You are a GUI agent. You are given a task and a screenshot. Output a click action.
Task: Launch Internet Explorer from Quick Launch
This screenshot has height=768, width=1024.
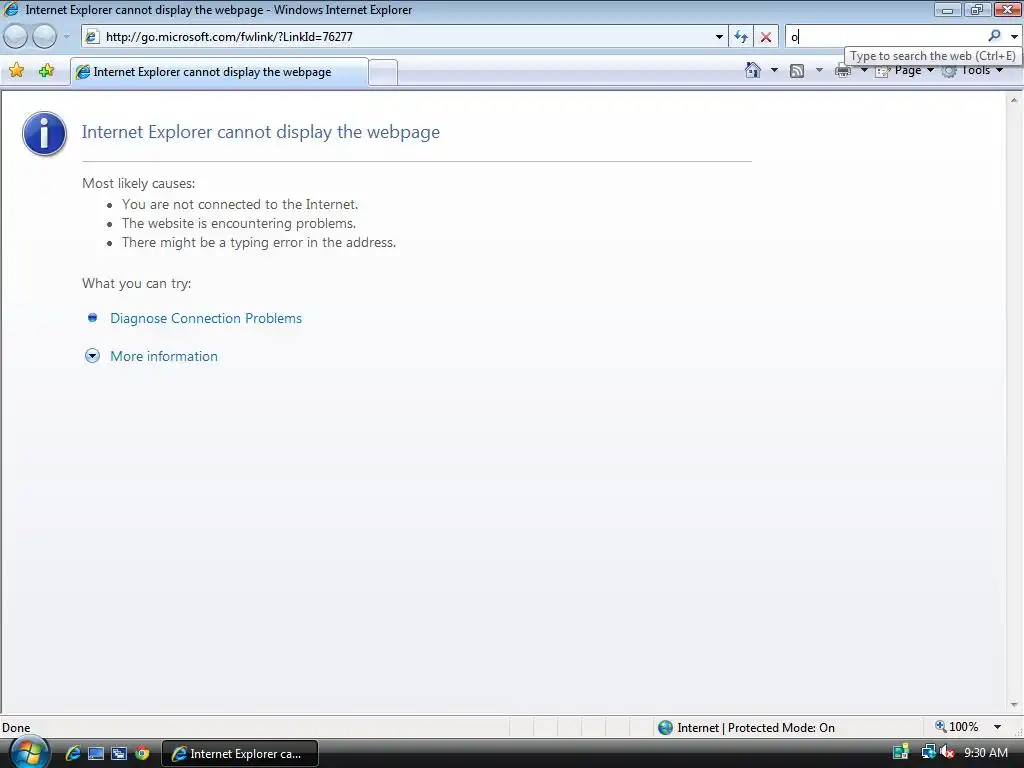[72, 753]
